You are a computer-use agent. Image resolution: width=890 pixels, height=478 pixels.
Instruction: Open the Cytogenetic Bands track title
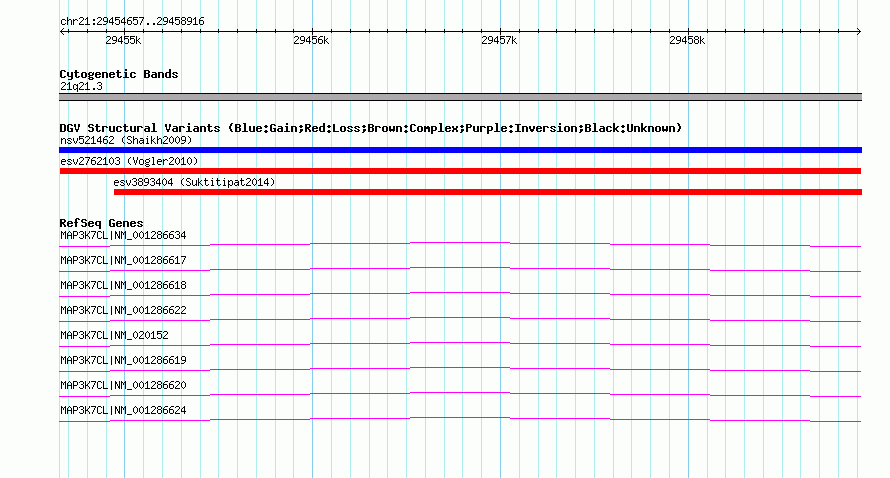click(x=119, y=74)
